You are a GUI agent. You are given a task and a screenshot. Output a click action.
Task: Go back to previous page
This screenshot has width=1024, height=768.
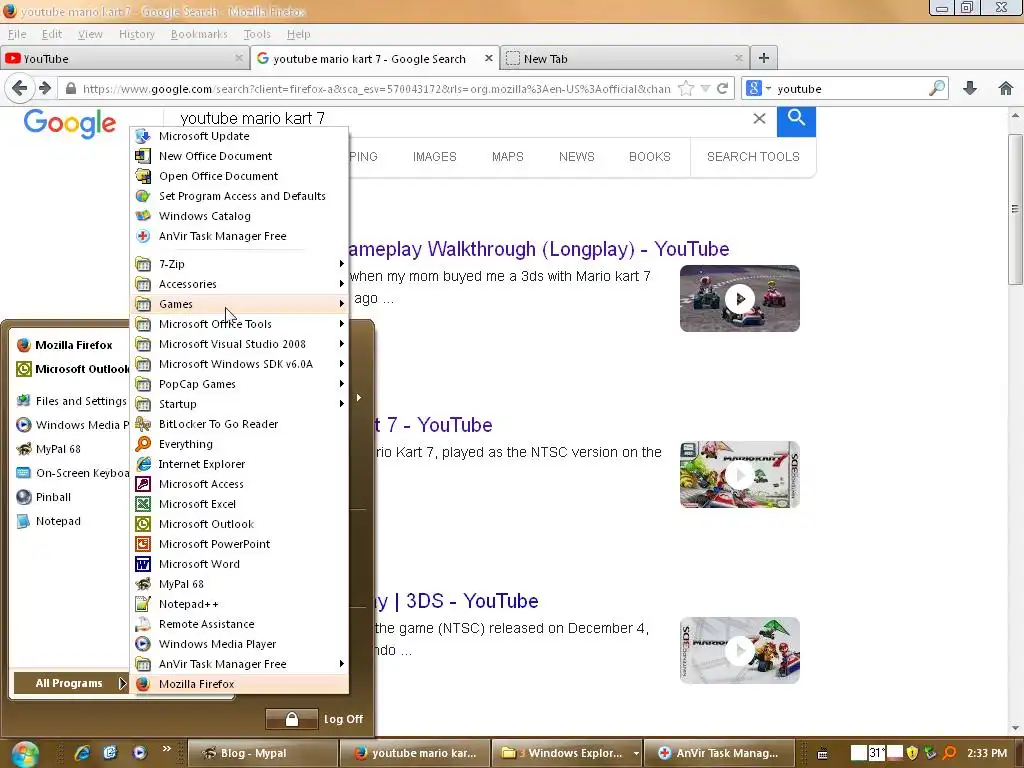(x=20, y=88)
